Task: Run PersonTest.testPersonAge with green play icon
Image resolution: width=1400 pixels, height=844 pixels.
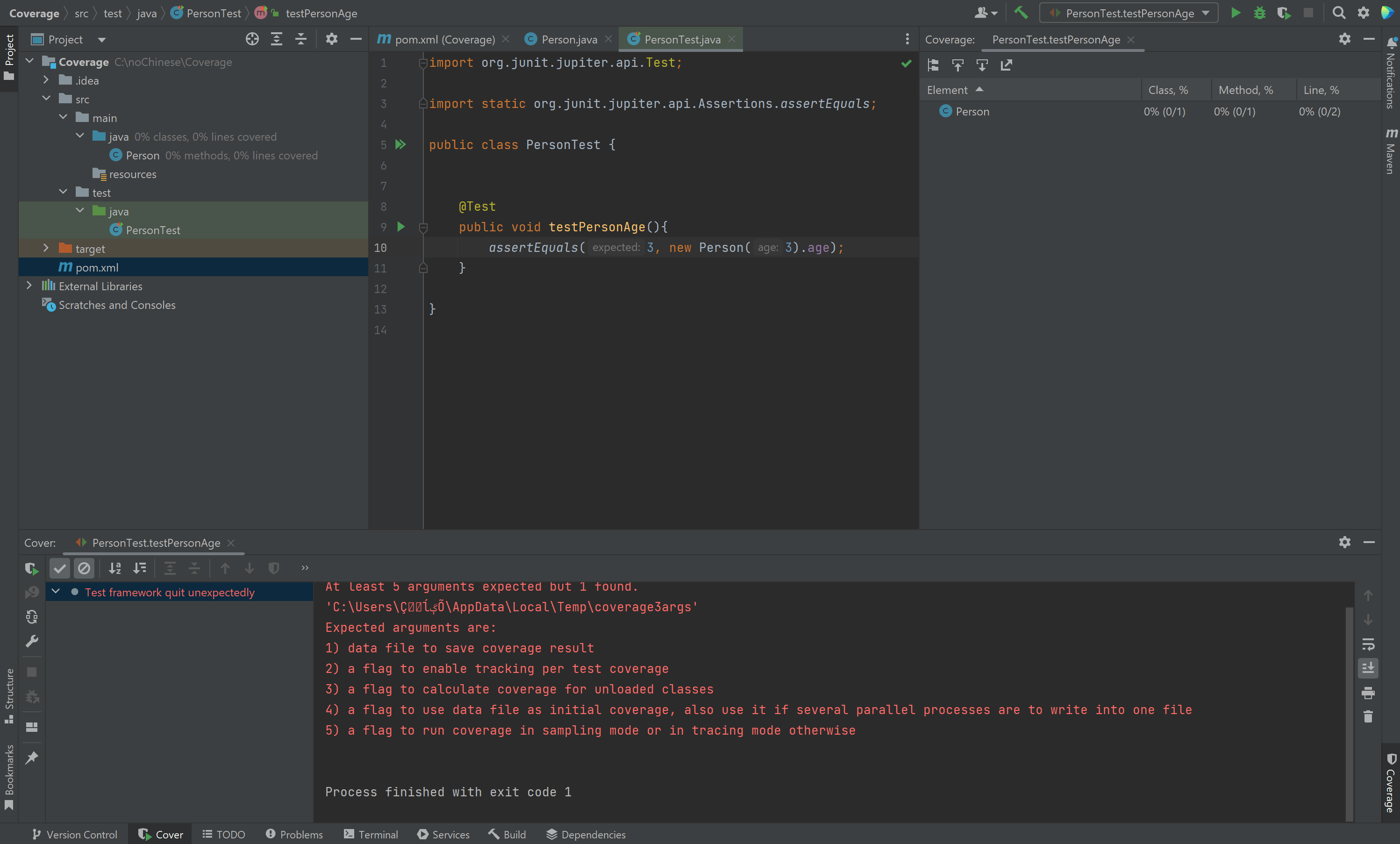Action: (1235, 13)
